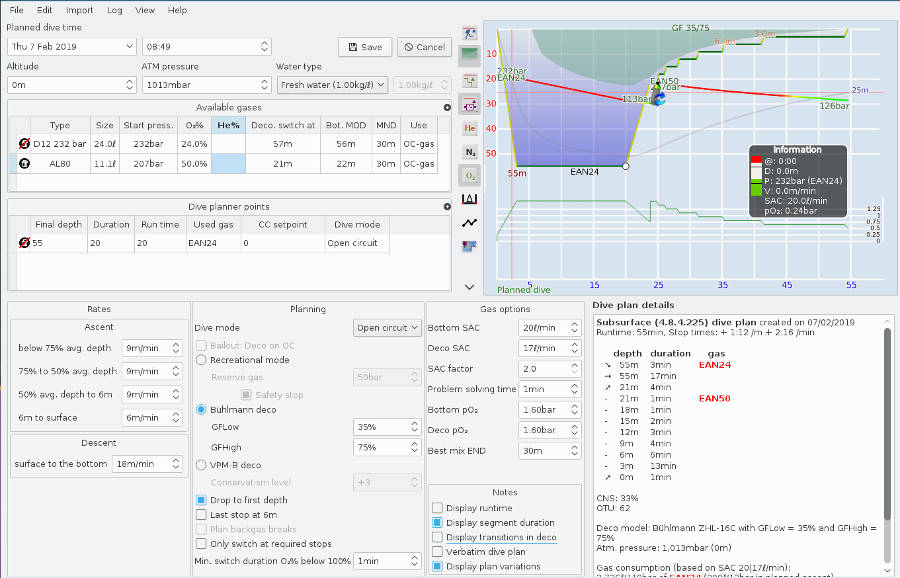Delete the AL80 cylinder row
900x578 pixels.
(24, 162)
